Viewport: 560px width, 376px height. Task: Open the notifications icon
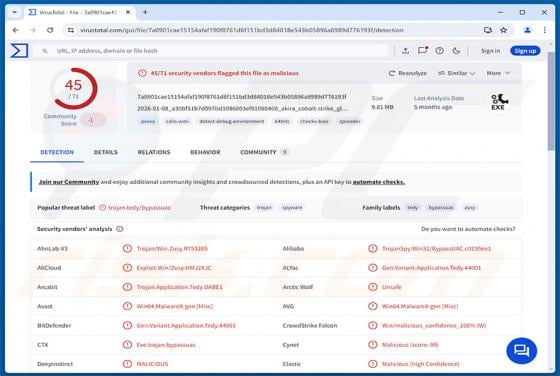click(422, 51)
